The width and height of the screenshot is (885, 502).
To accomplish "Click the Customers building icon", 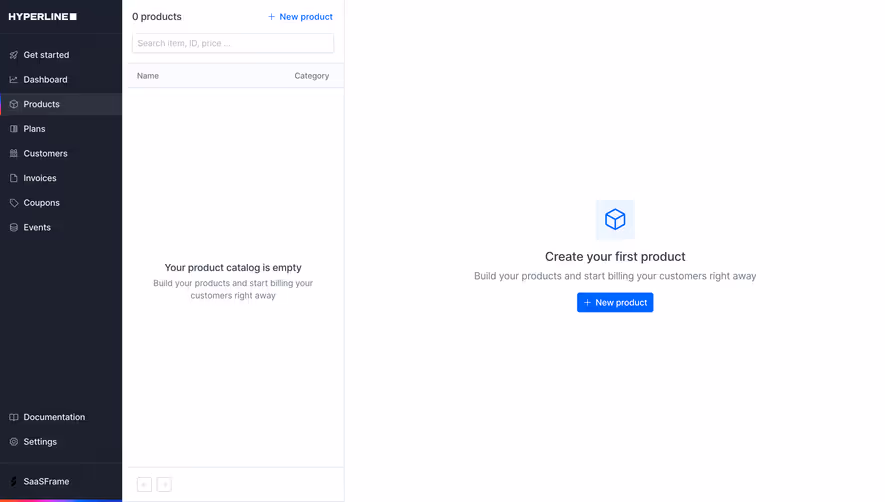I will [x=14, y=153].
